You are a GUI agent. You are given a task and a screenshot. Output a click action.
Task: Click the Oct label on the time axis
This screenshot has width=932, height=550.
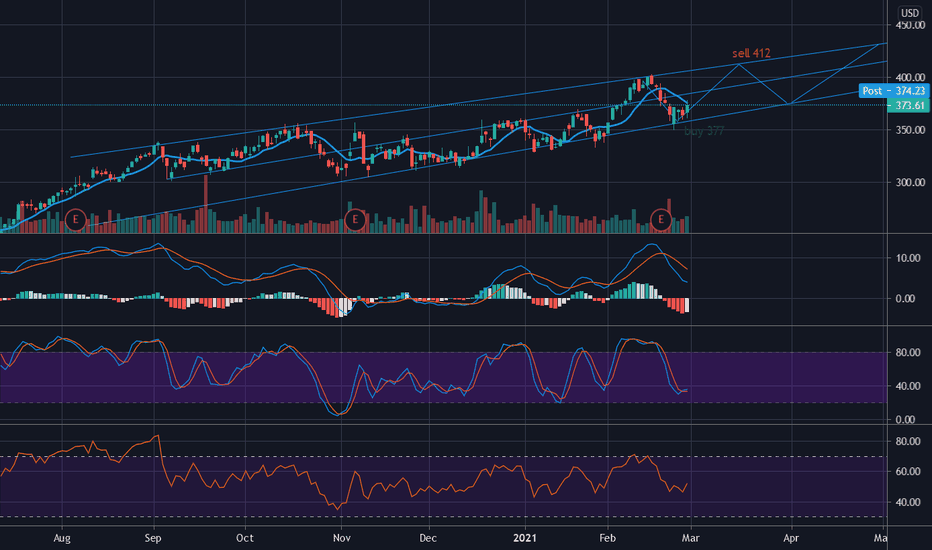click(x=244, y=538)
